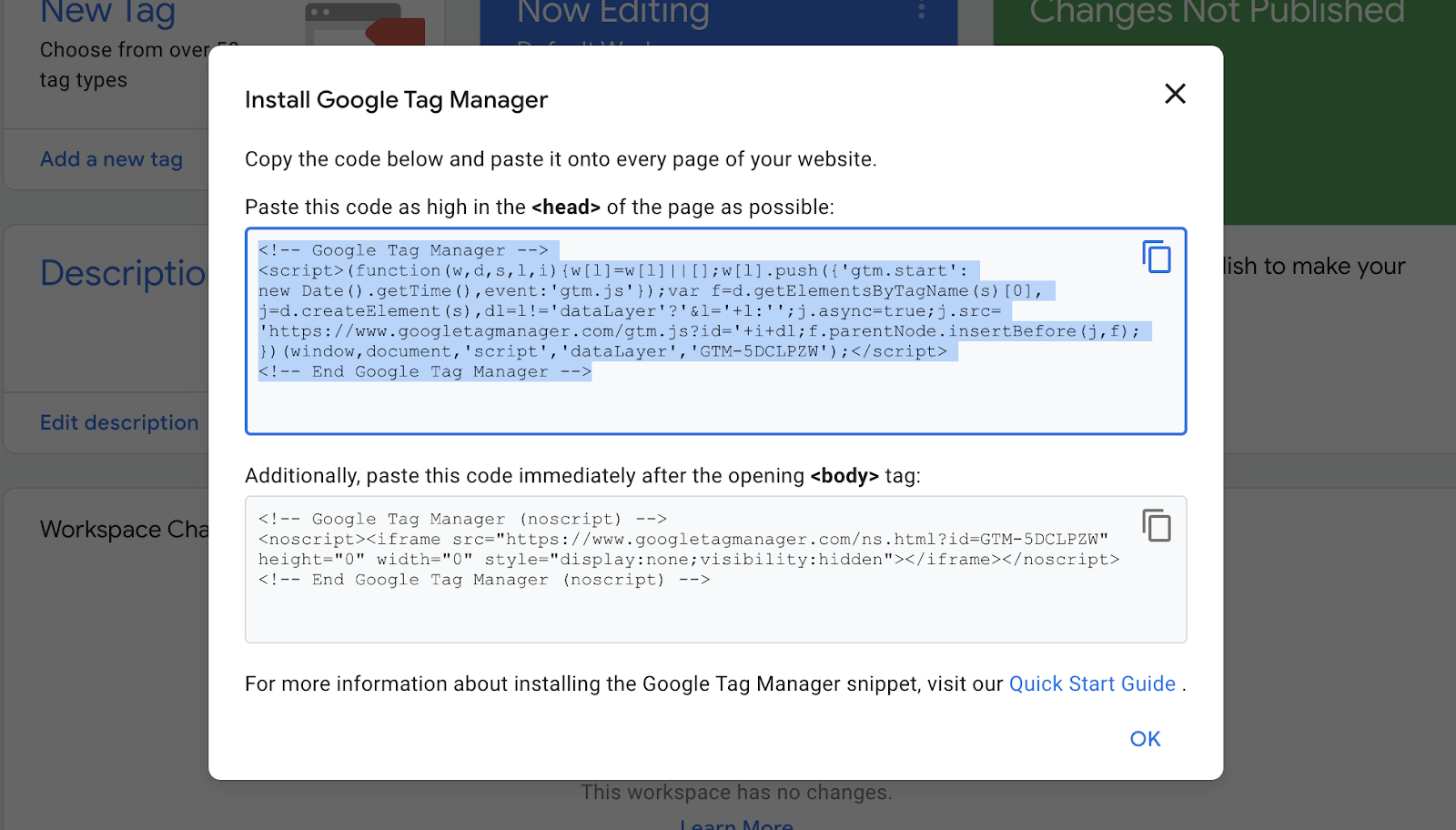This screenshot has width=1456, height=830.
Task: Select 'Additionally, paste this code' body instruction
Action: pos(582,476)
